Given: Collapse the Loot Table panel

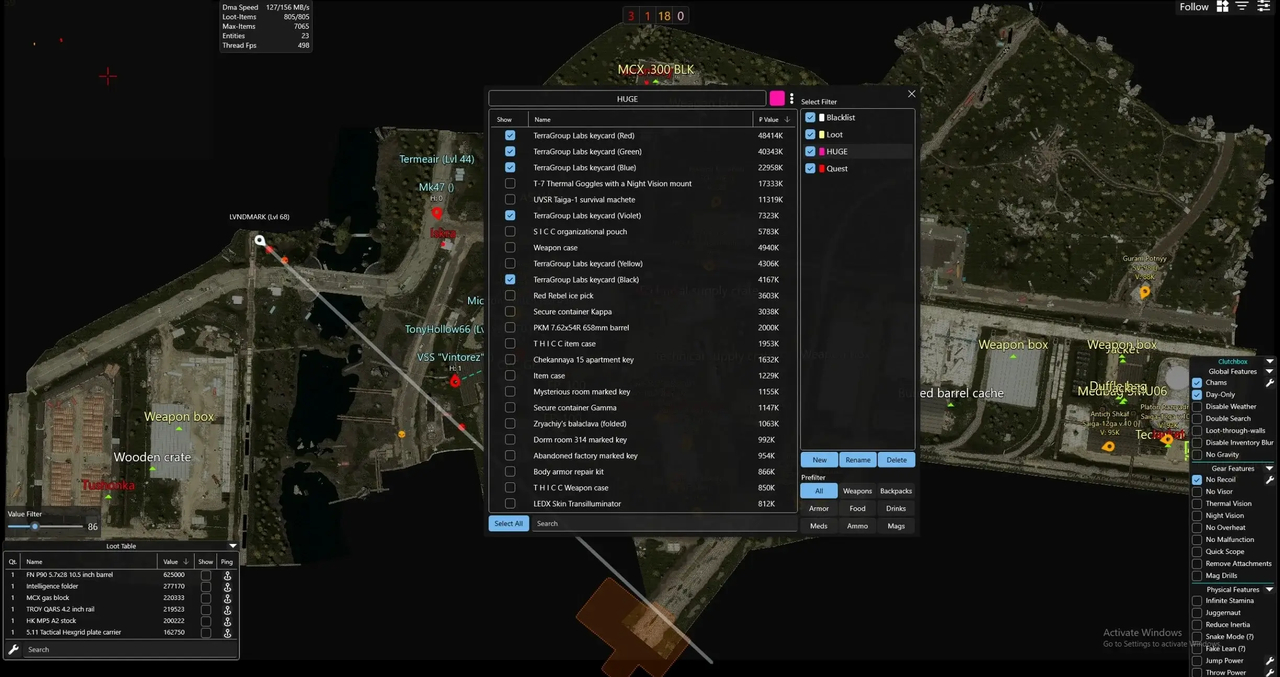Looking at the screenshot, I should point(232,546).
